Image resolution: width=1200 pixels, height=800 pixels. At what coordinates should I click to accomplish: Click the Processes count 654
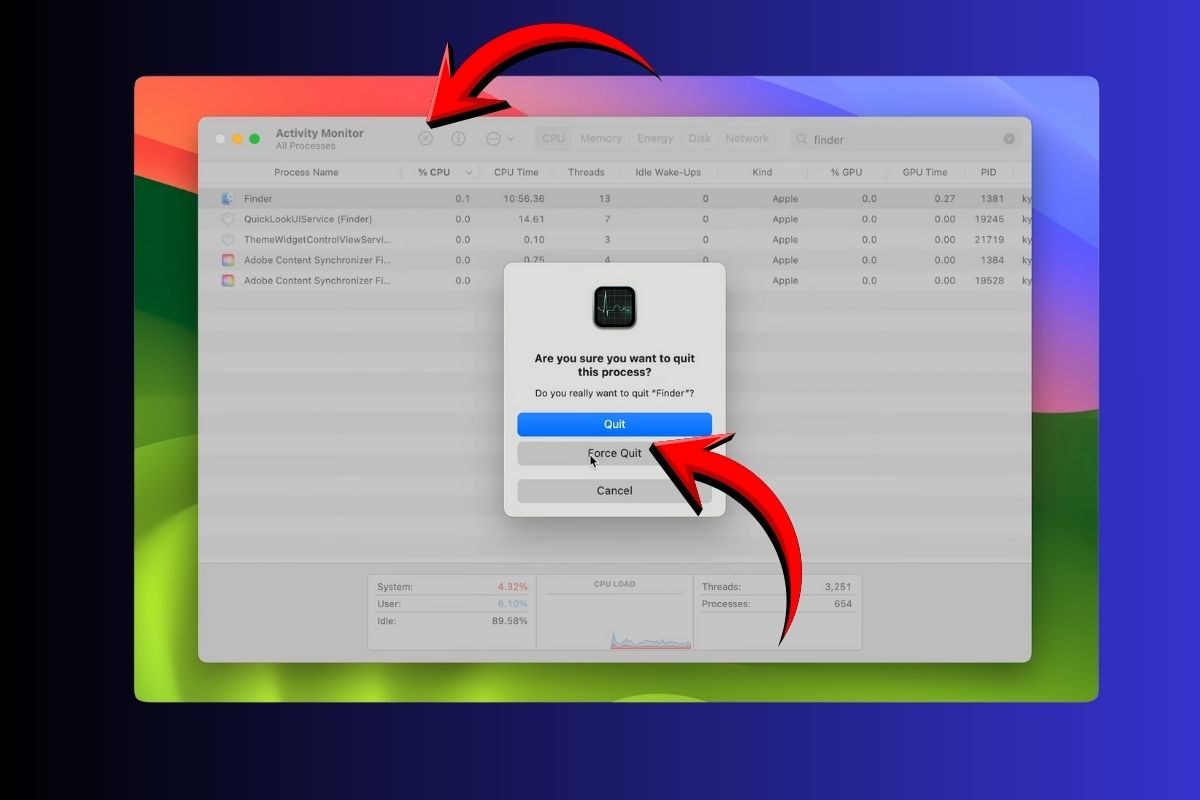tap(842, 604)
